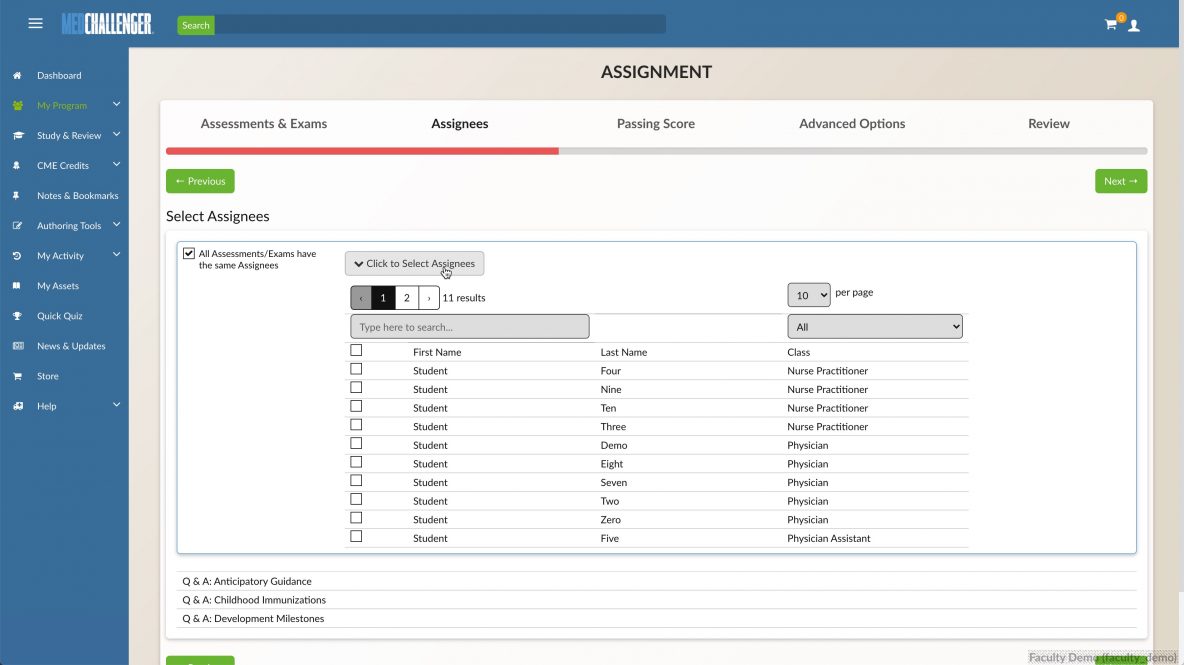Jump to the Review step

1049,124
